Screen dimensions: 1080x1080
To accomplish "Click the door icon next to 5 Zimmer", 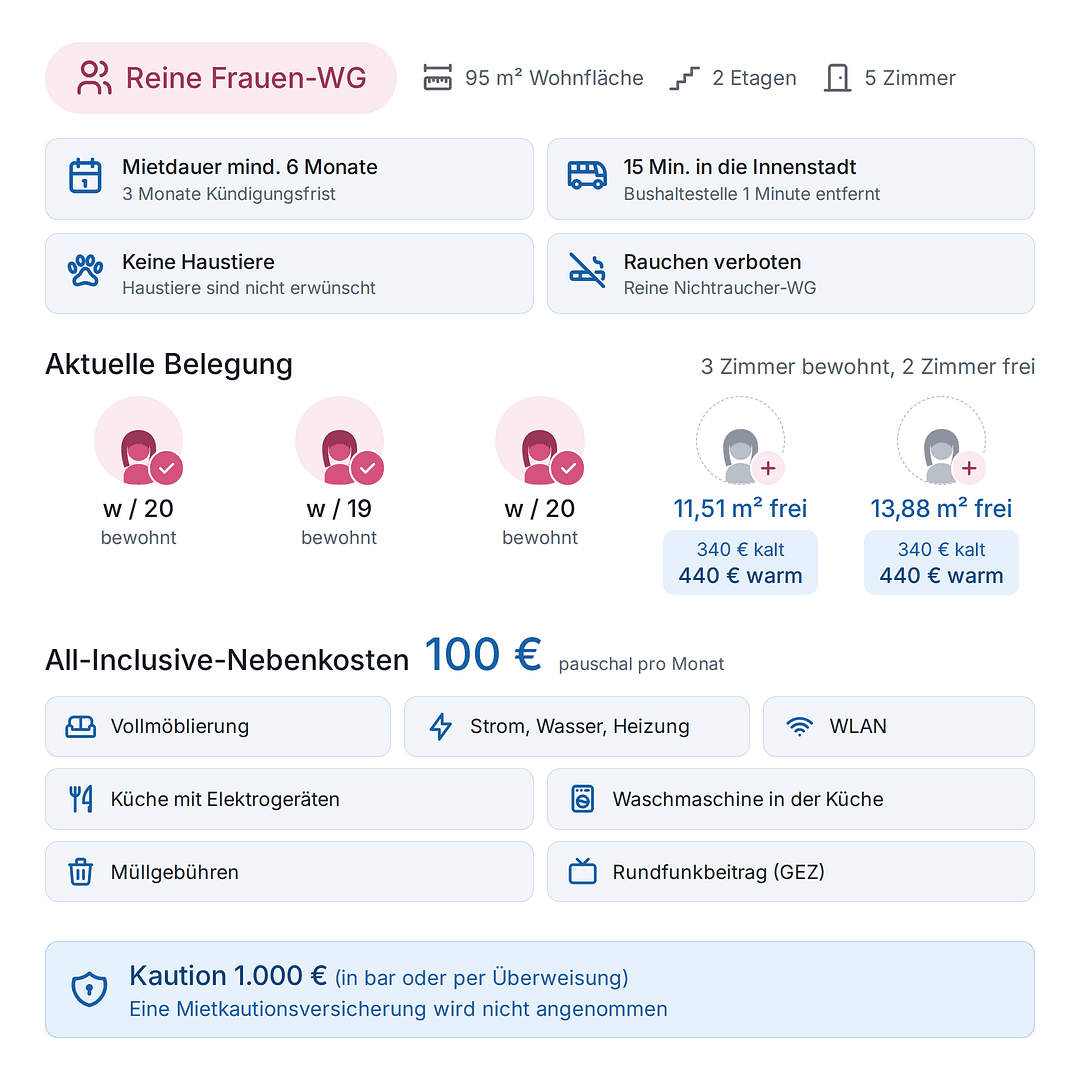I will coord(838,78).
